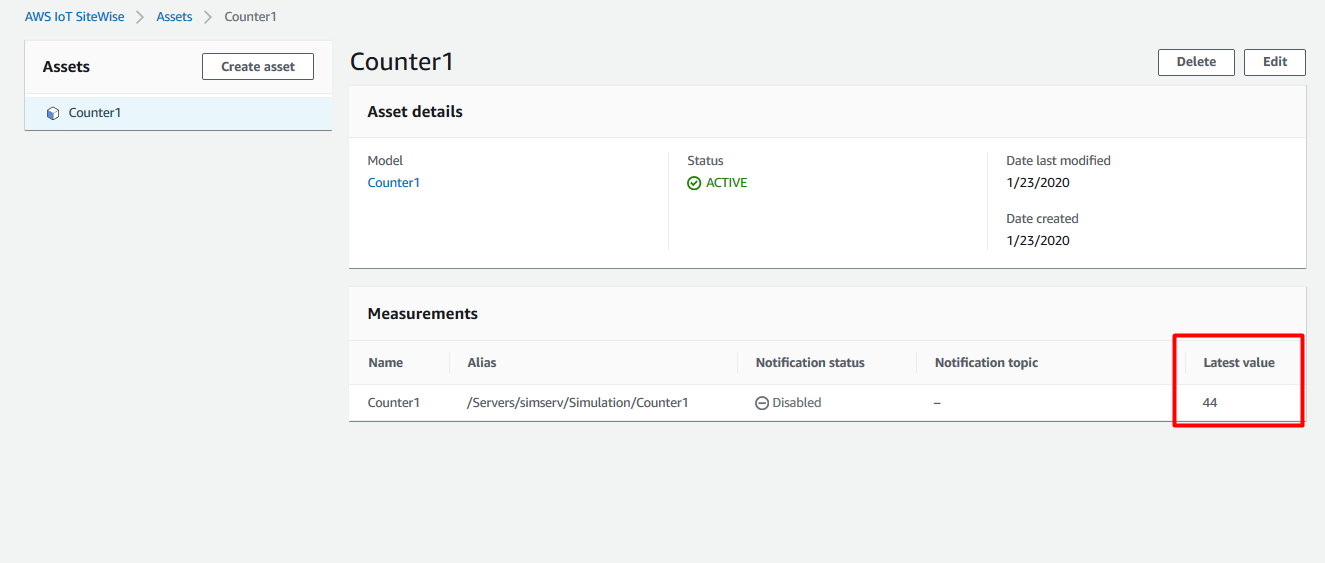Image resolution: width=1325 pixels, height=563 pixels.
Task: Click the cube icon beside Counter1 asset
Action: 53,113
